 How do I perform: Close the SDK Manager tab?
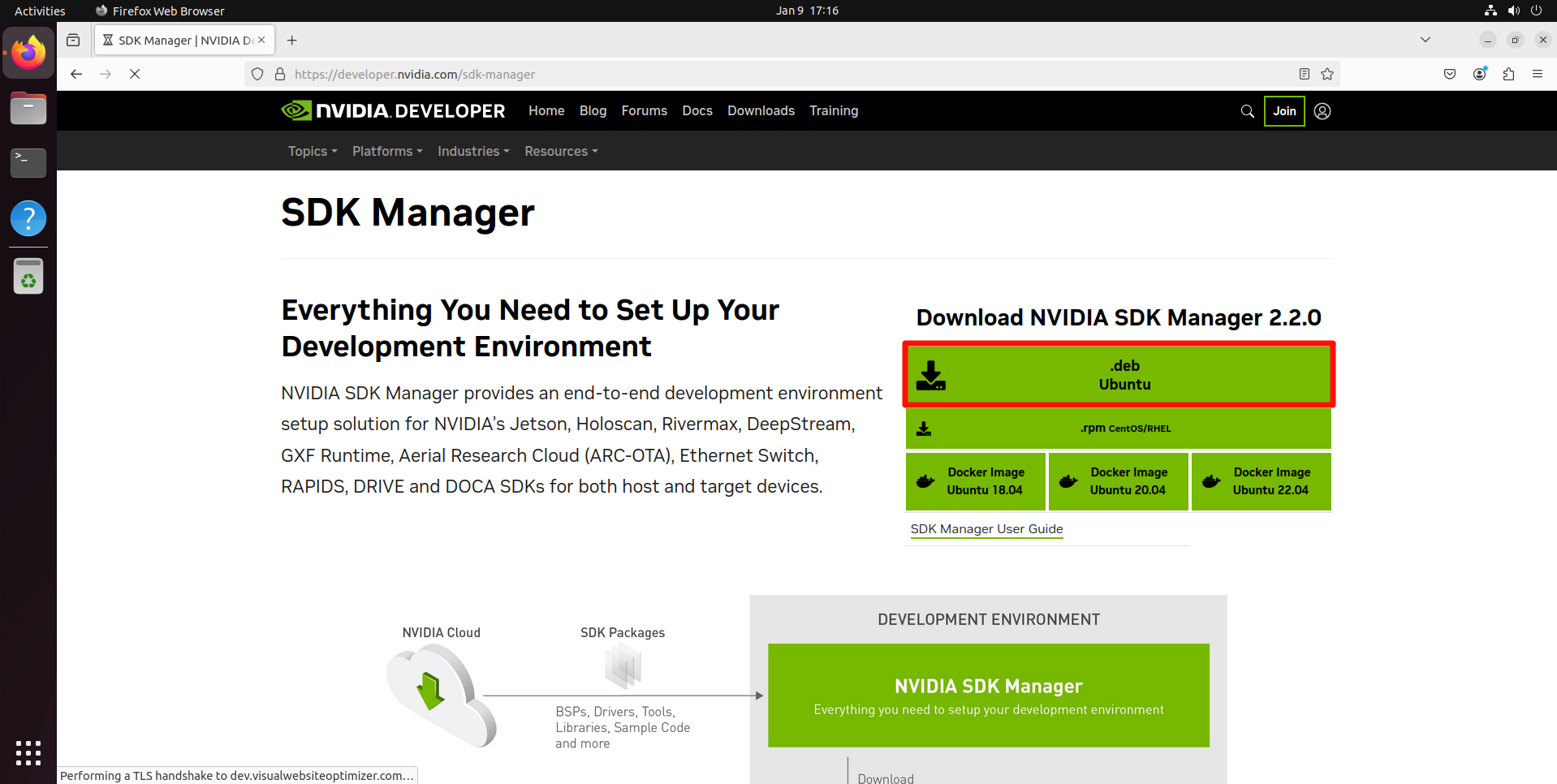[x=261, y=40]
